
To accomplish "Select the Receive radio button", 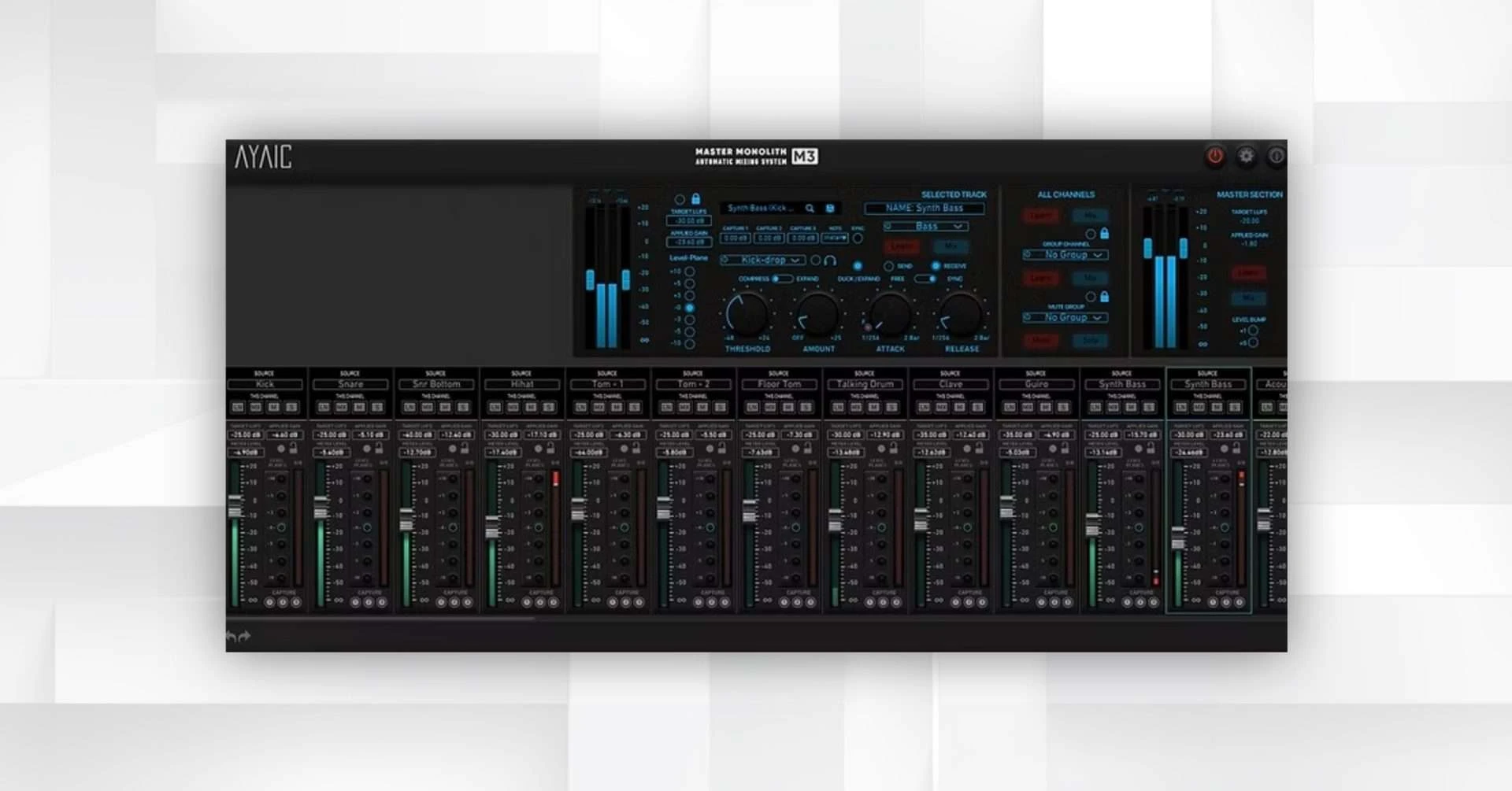I will tap(936, 266).
